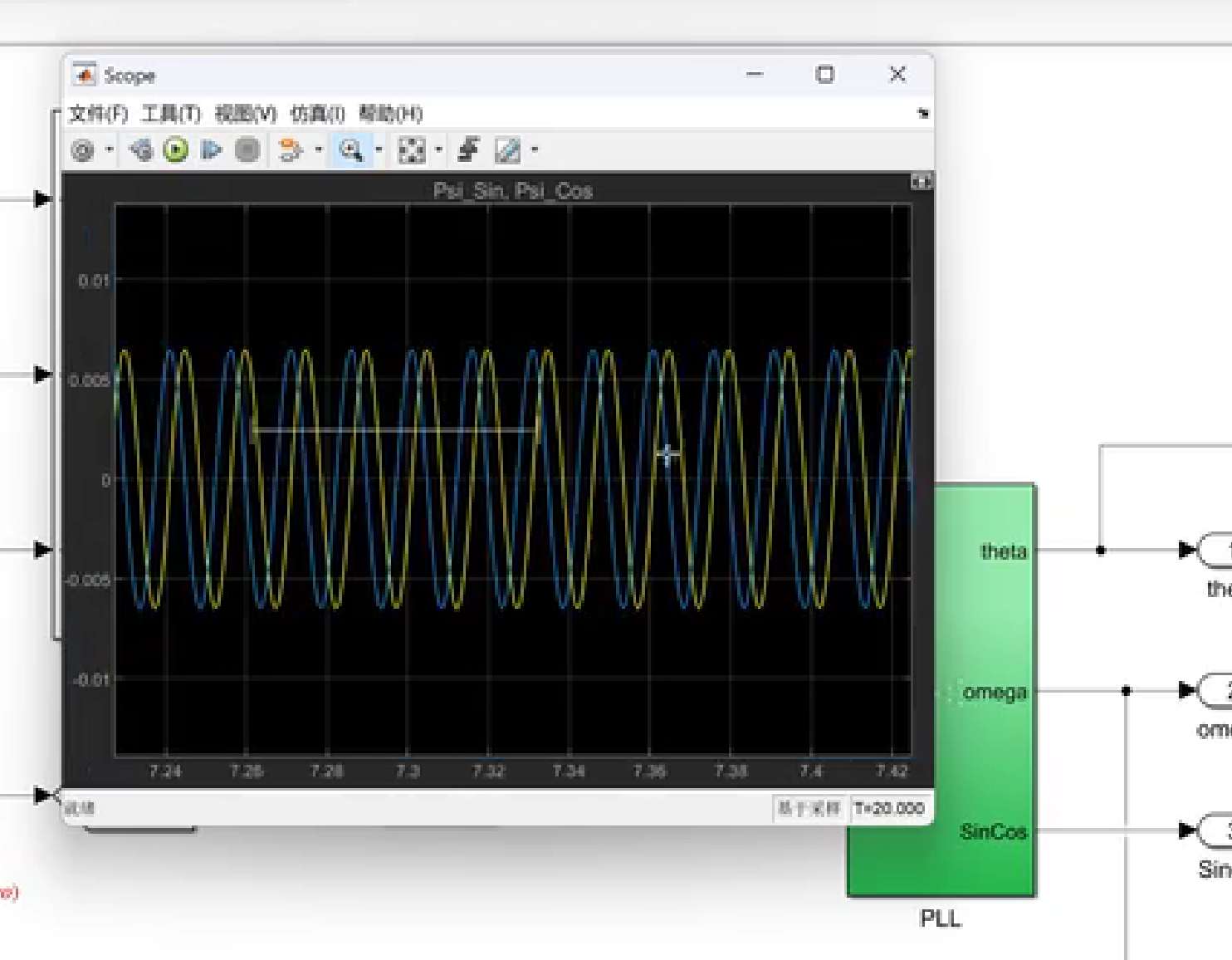Click the 7.3 time axis tick label
The width and height of the screenshot is (1232, 960).
pyautogui.click(x=407, y=771)
